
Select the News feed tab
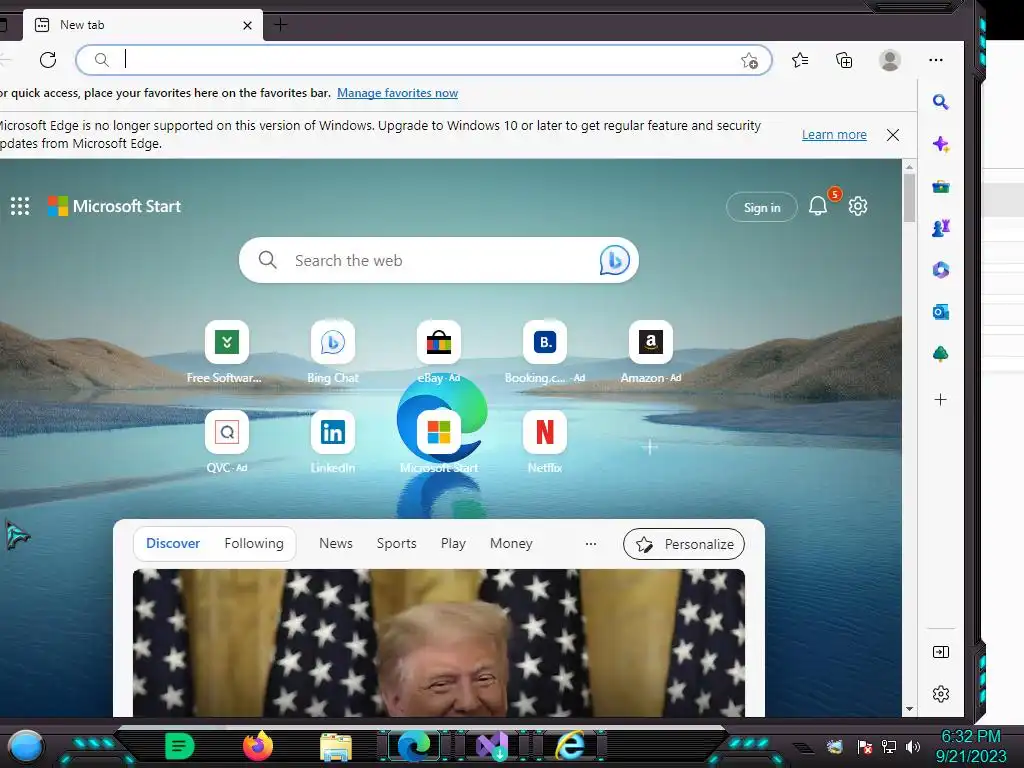pyautogui.click(x=336, y=543)
